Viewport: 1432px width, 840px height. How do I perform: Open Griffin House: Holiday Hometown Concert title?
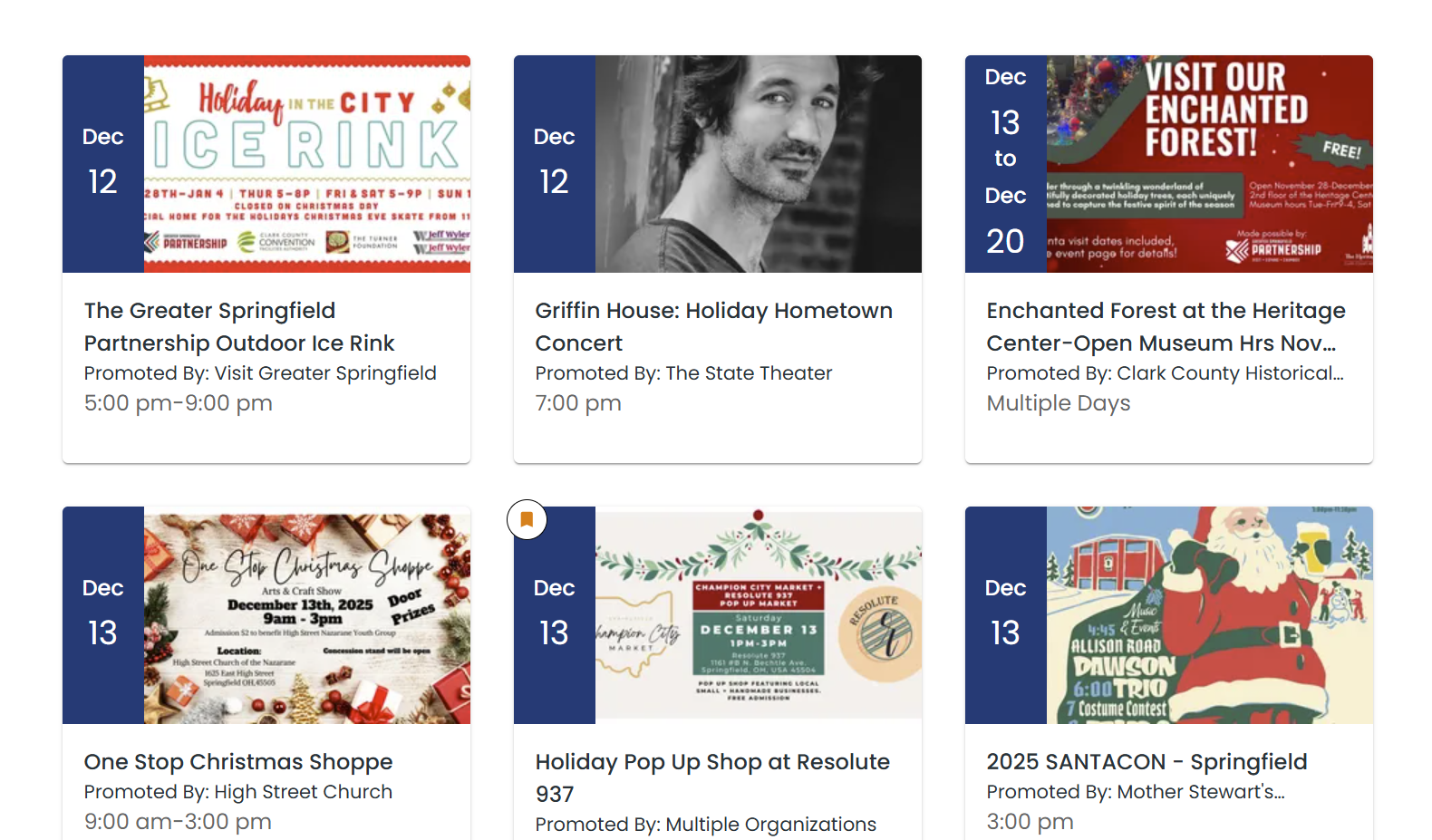713,327
